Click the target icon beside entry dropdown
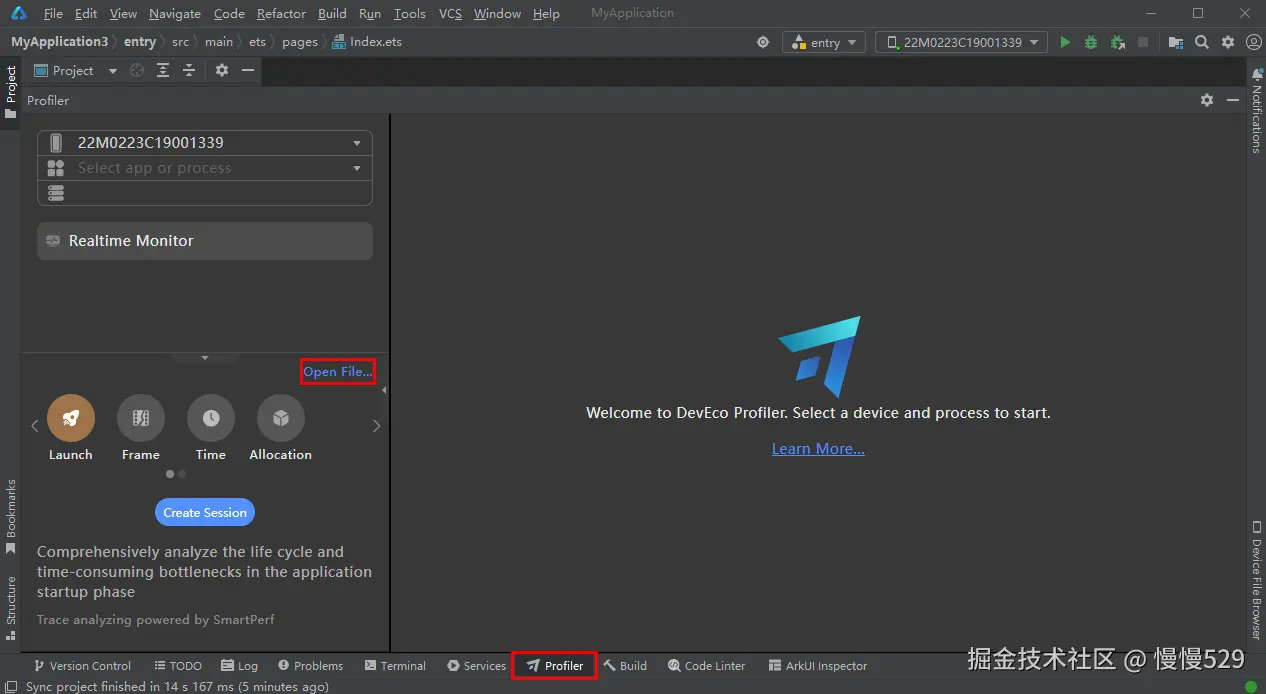Image resolution: width=1266 pixels, height=694 pixels. 763,42
